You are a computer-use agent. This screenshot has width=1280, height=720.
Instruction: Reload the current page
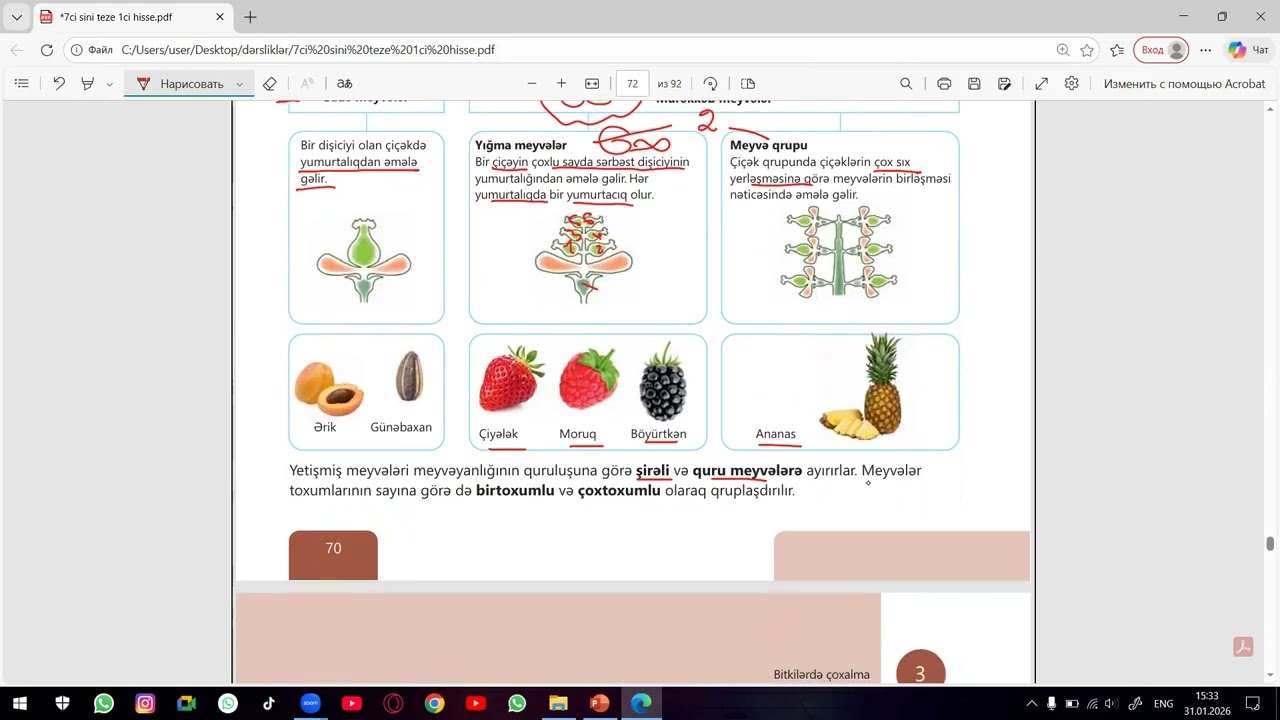(47, 50)
